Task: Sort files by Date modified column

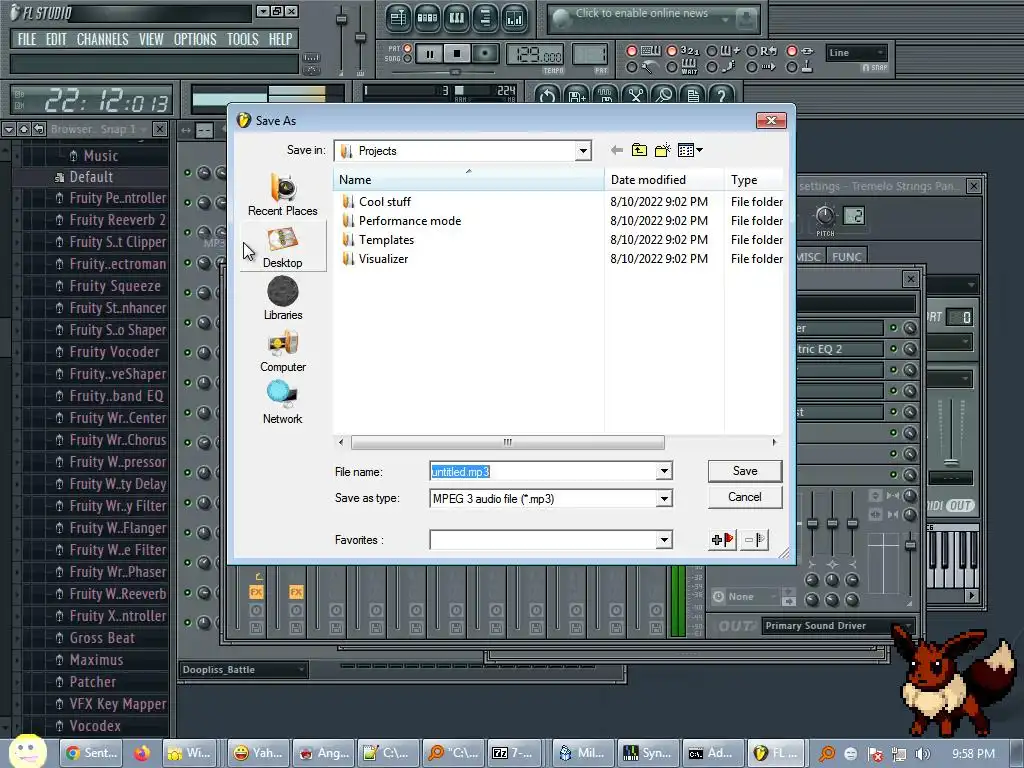Action: [664, 180]
